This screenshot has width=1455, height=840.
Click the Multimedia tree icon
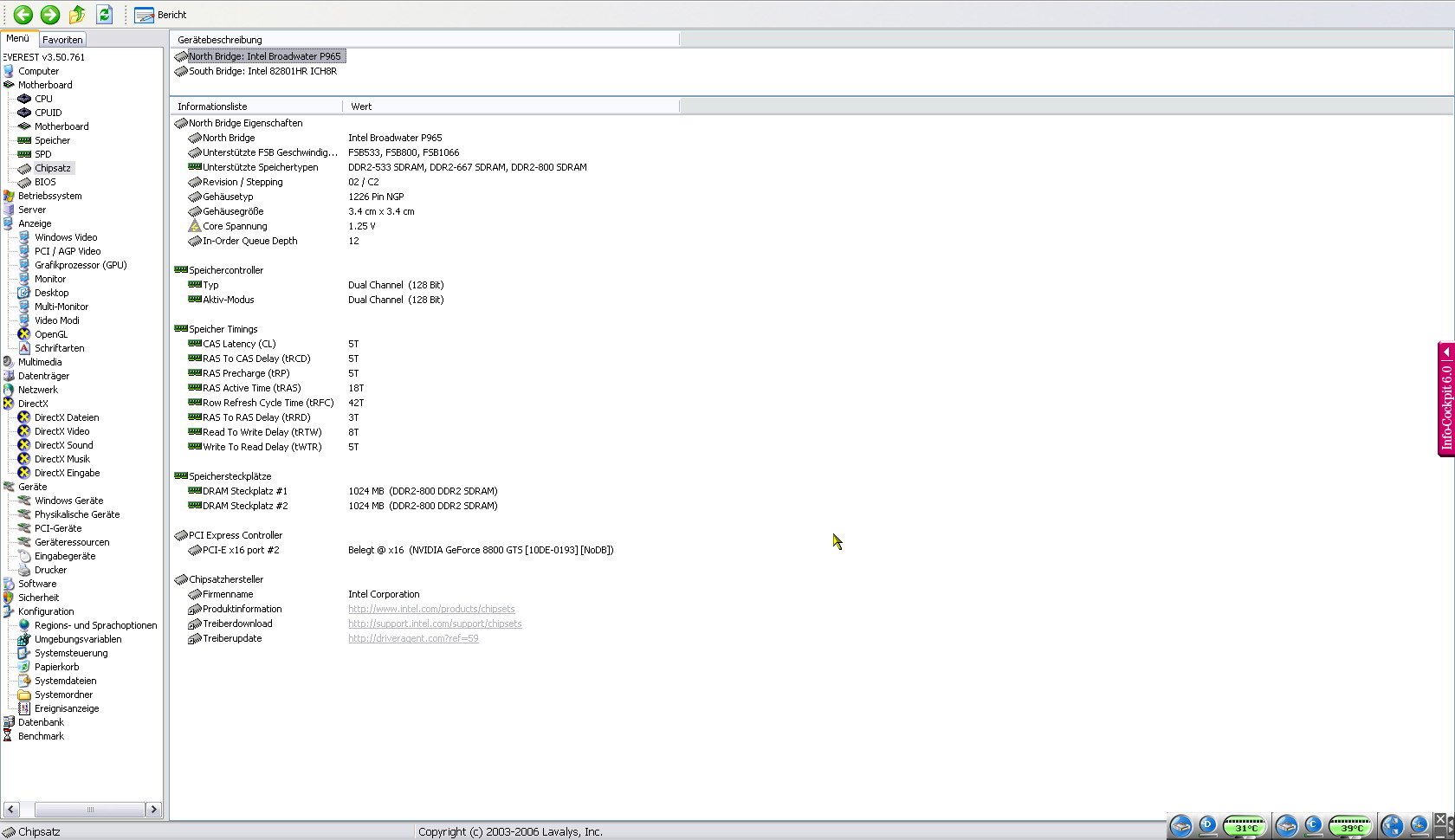point(9,362)
